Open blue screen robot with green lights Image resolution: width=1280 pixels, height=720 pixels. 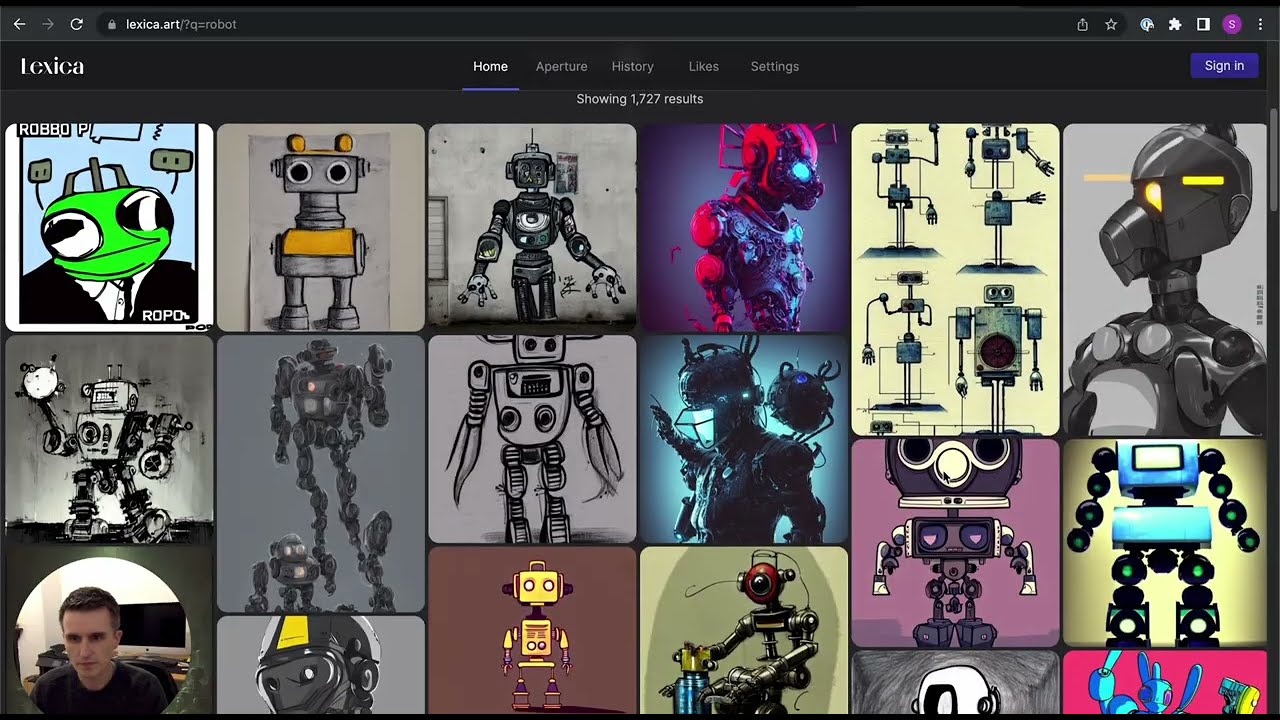tap(1165, 543)
